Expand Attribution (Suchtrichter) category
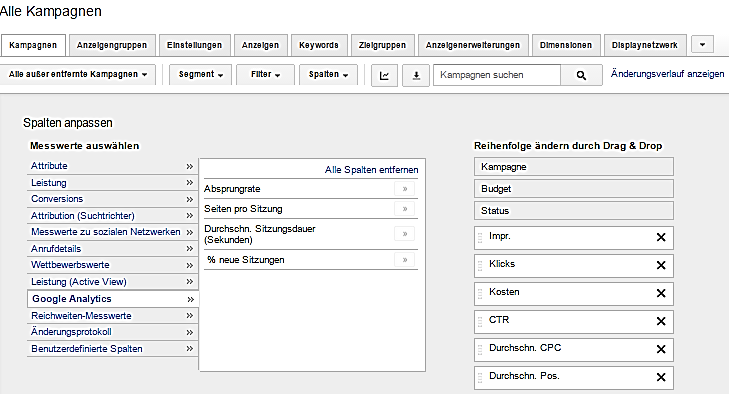Screen dimensions: 729x394 (x=113, y=216)
